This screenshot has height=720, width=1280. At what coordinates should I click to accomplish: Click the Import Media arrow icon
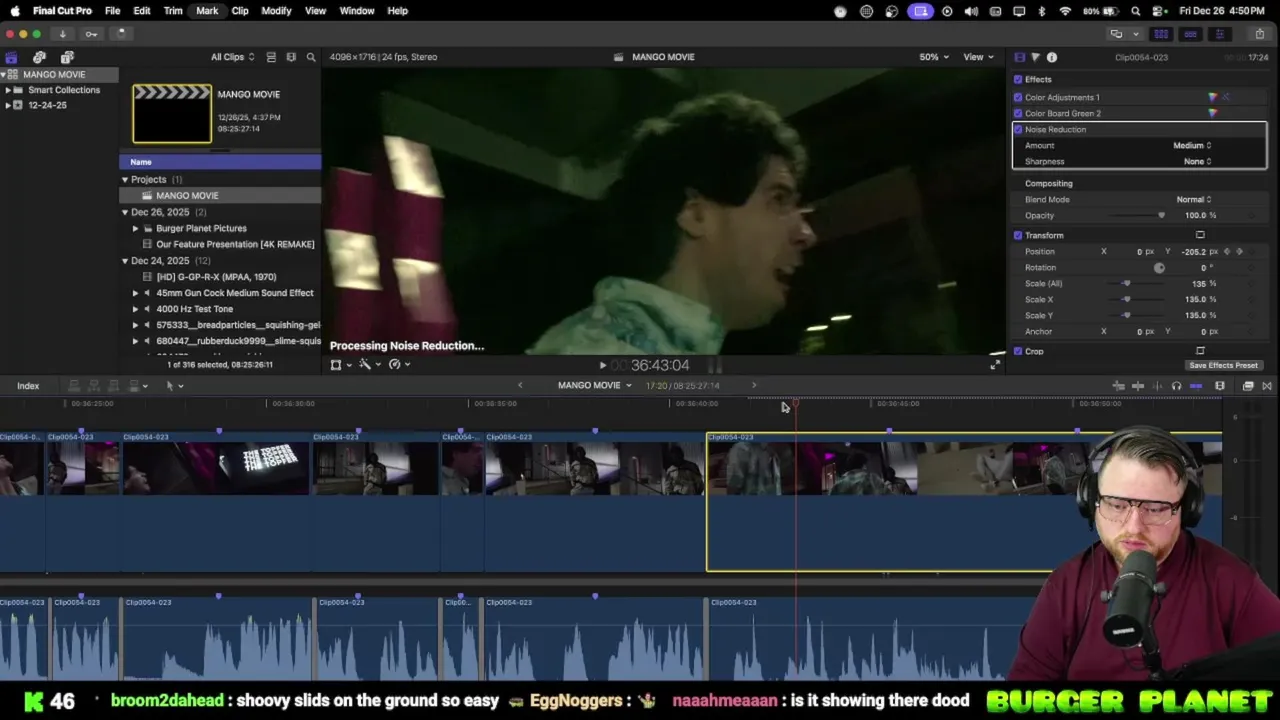click(x=62, y=34)
